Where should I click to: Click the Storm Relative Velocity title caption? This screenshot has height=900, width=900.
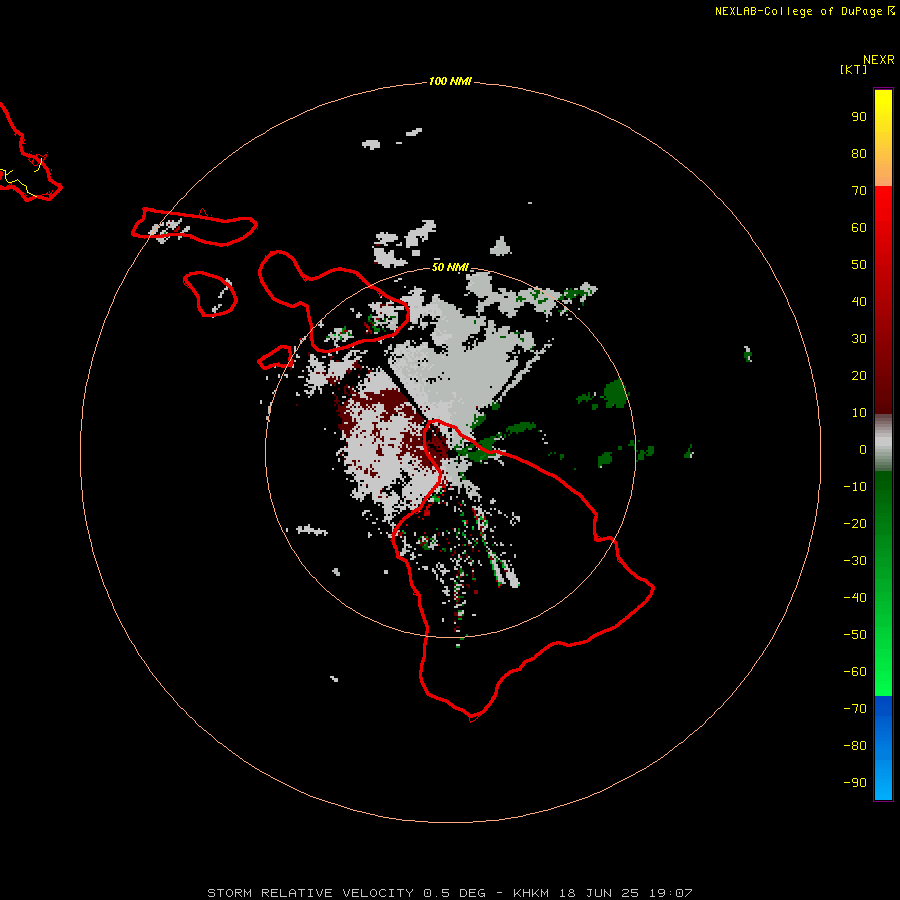449,893
